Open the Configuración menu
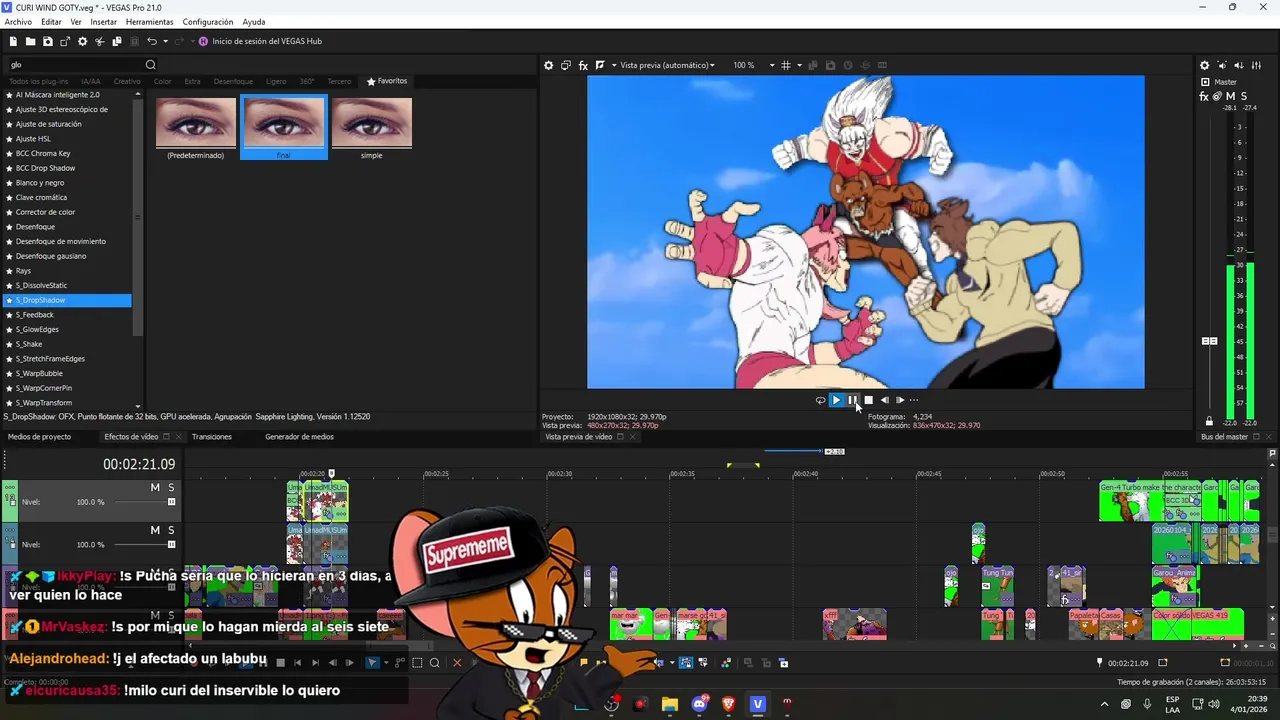 [x=208, y=22]
